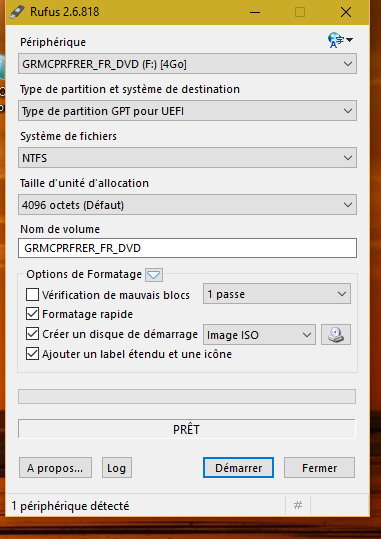Click the hash # button in status bar
The width and height of the screenshot is (381, 539).
[298, 505]
